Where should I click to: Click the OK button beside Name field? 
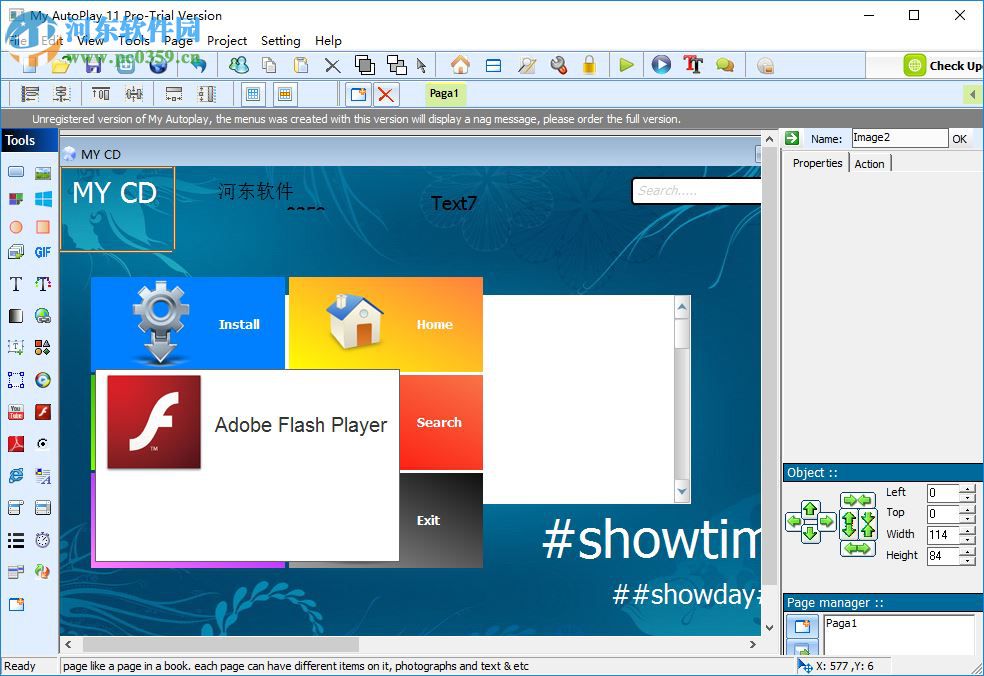960,139
